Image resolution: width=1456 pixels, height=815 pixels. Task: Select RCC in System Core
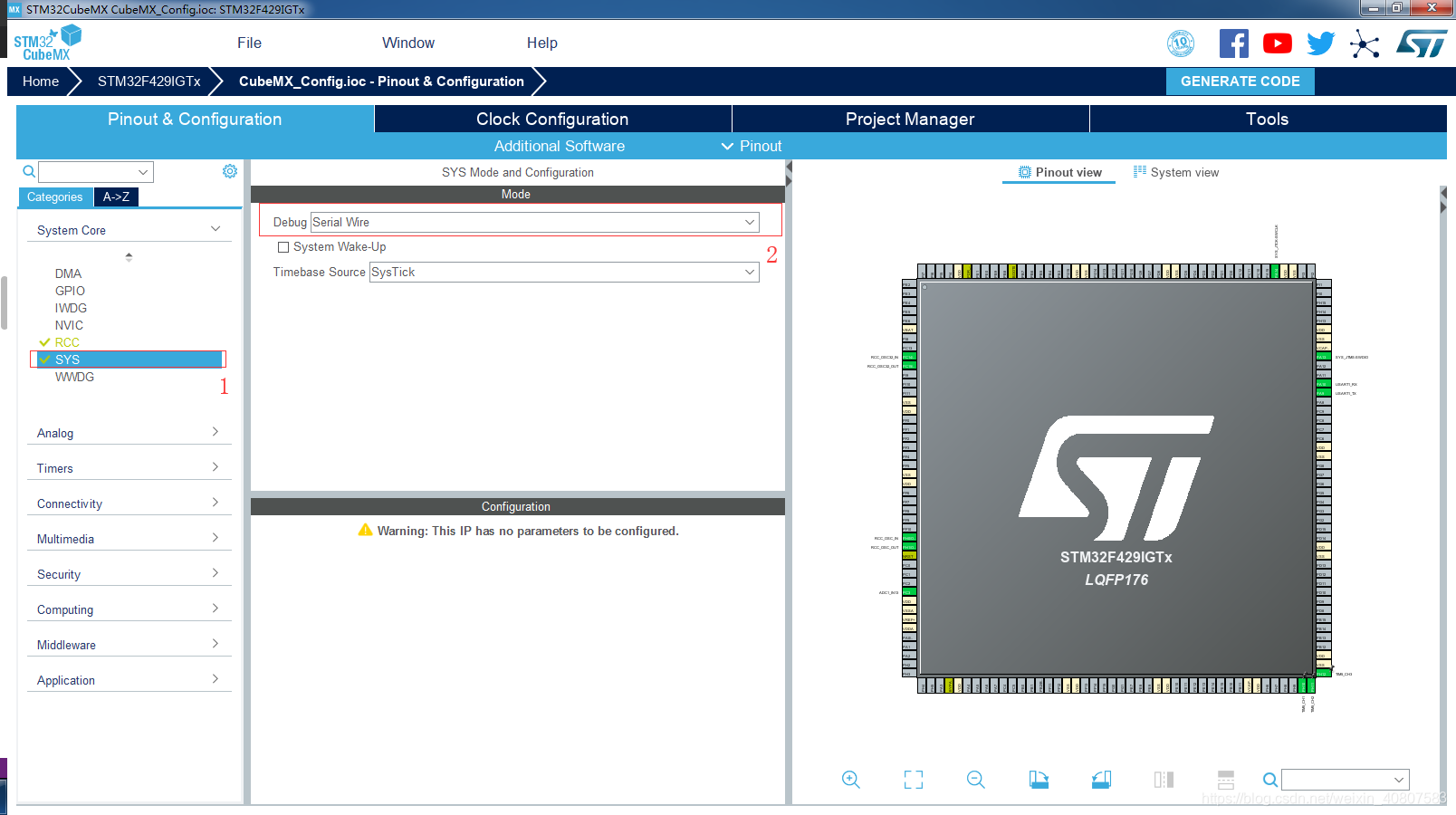(67, 342)
